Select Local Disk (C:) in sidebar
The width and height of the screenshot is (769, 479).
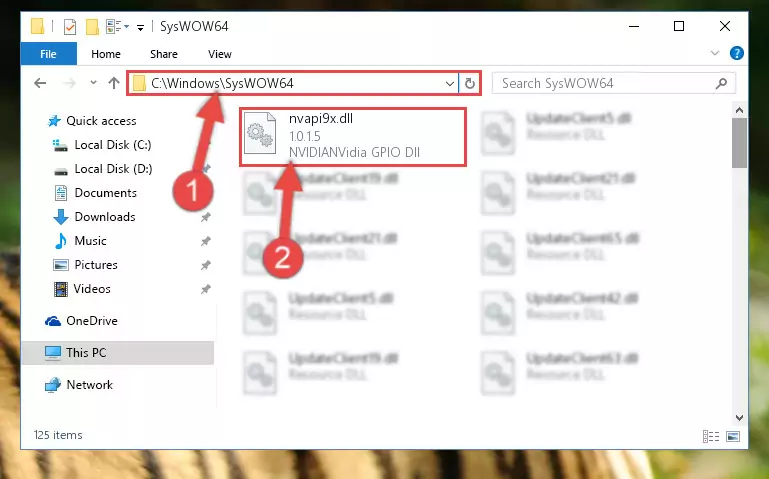click(113, 145)
